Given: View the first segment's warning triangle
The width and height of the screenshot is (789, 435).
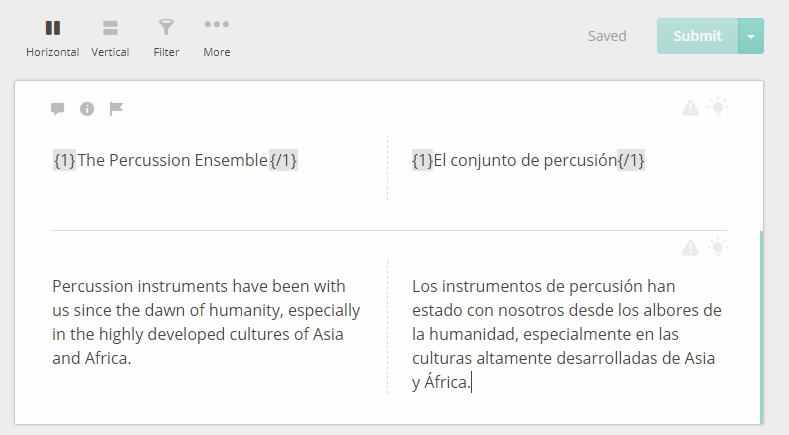Looking at the screenshot, I should [690, 108].
